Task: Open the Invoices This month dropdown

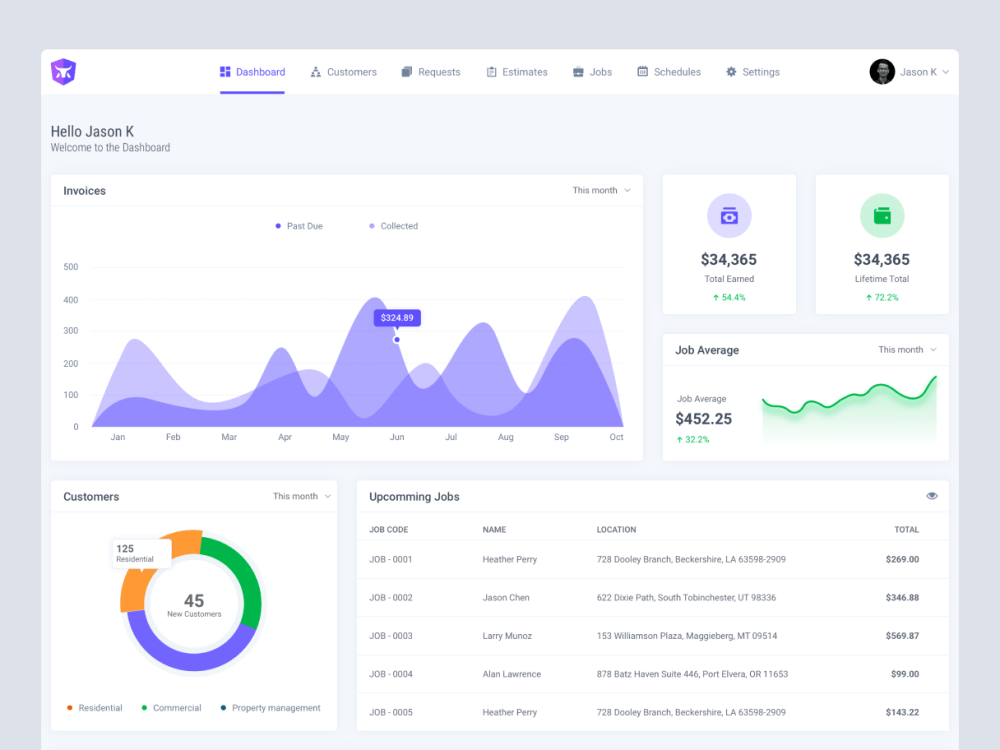Action: point(600,190)
